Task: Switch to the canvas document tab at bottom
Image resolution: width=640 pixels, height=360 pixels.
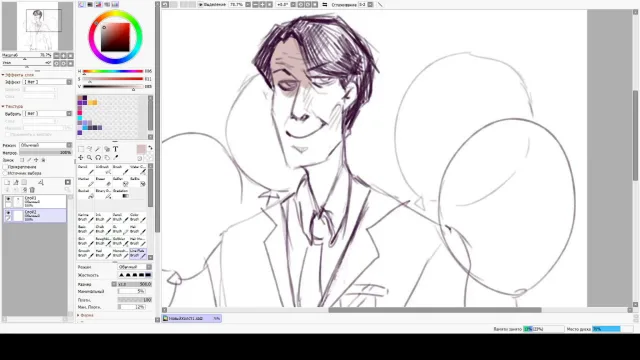Action: 192,318
